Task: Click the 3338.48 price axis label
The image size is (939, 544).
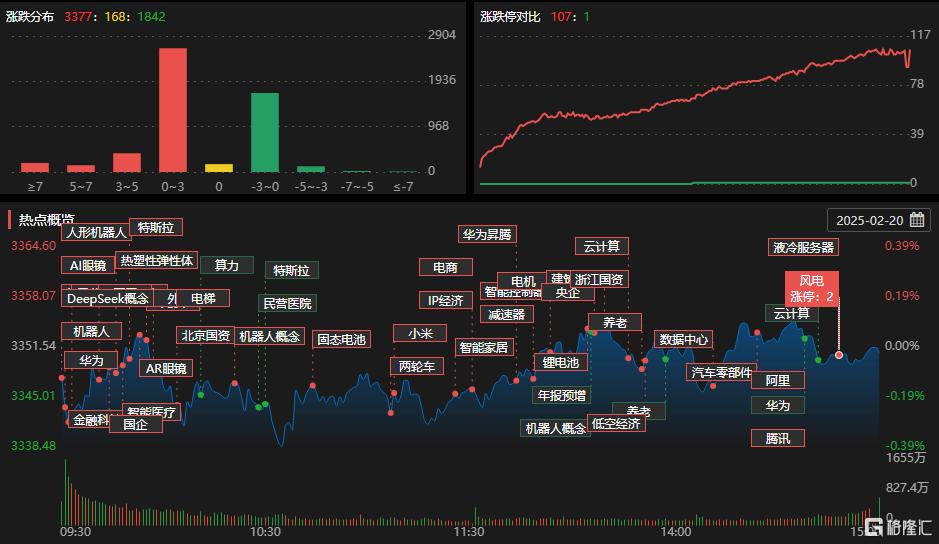Action: click(x=33, y=446)
